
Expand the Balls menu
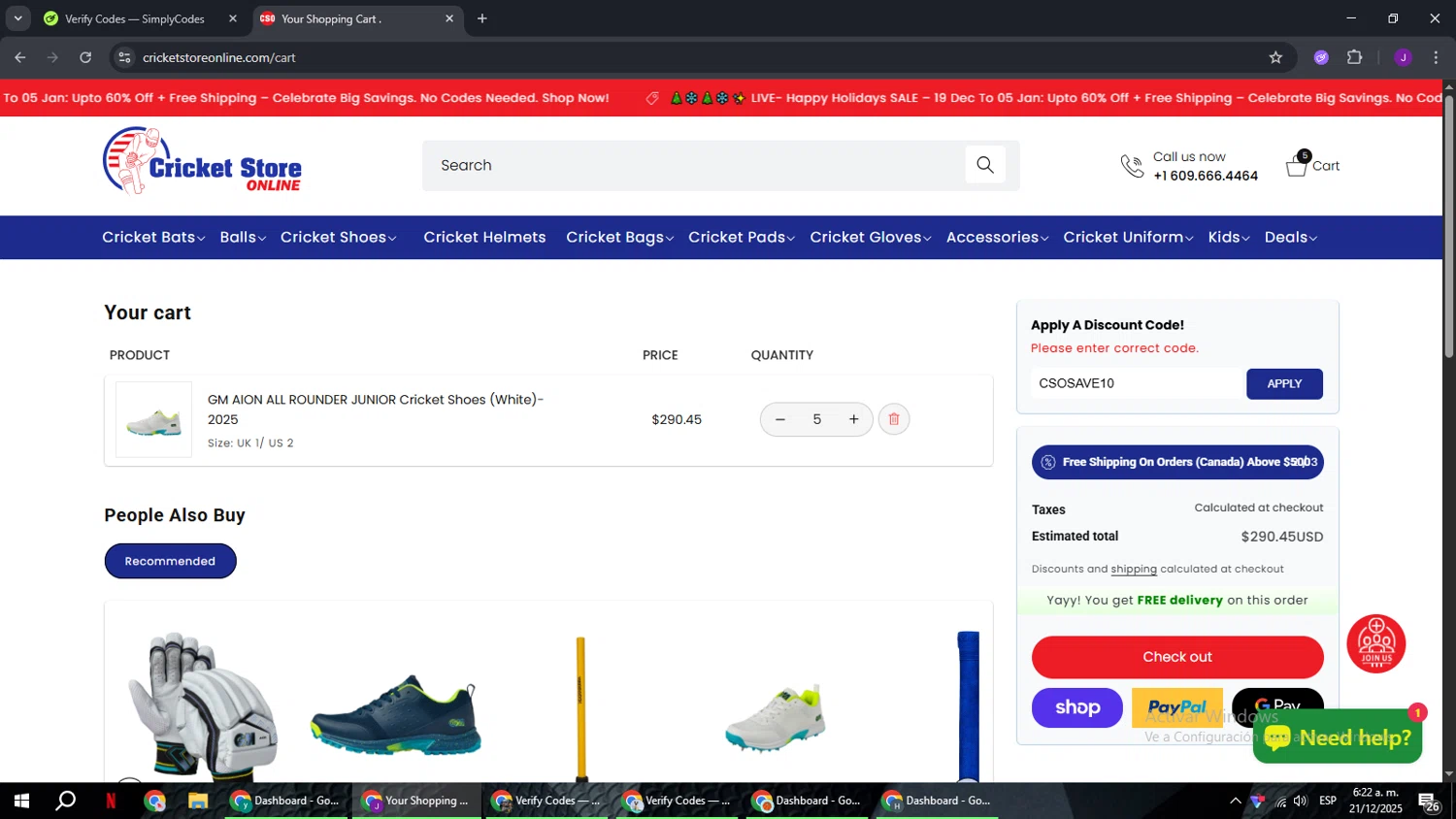pos(243,237)
